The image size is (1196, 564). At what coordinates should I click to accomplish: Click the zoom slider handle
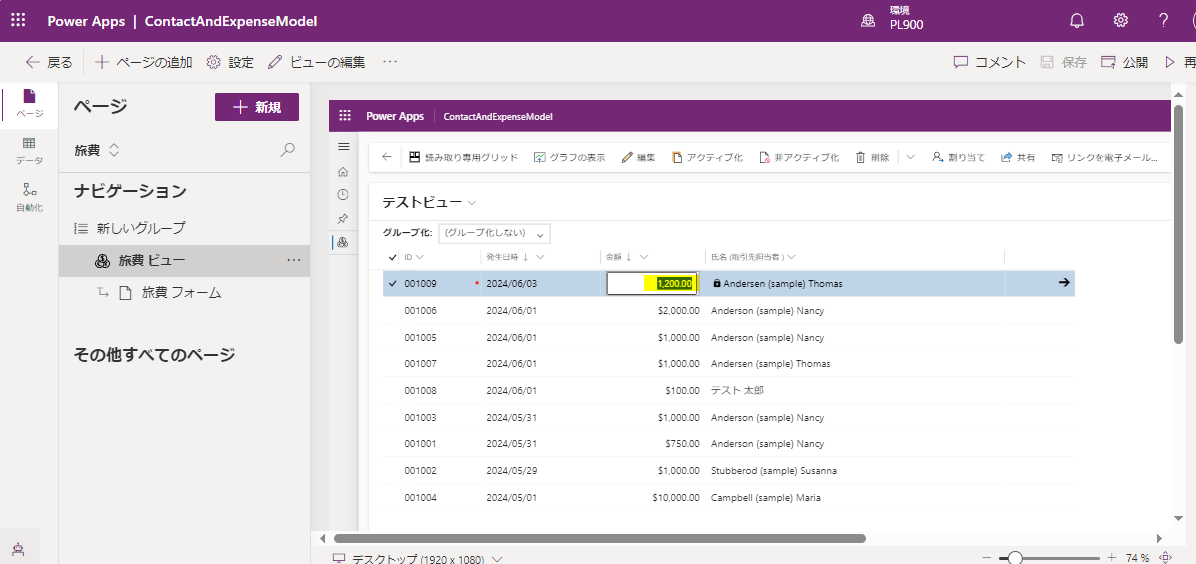click(x=1015, y=558)
